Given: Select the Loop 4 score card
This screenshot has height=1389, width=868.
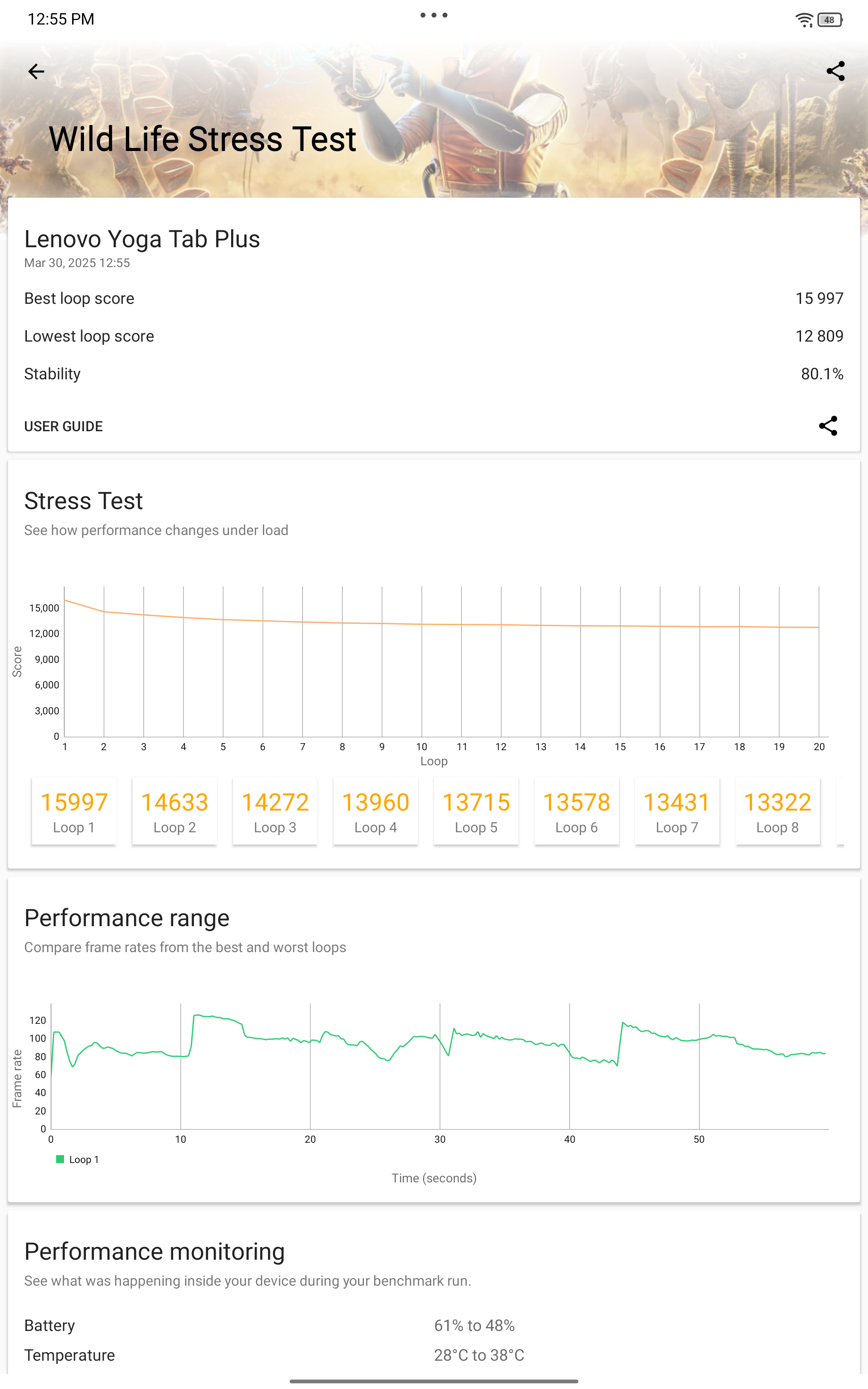Looking at the screenshot, I should (376, 812).
